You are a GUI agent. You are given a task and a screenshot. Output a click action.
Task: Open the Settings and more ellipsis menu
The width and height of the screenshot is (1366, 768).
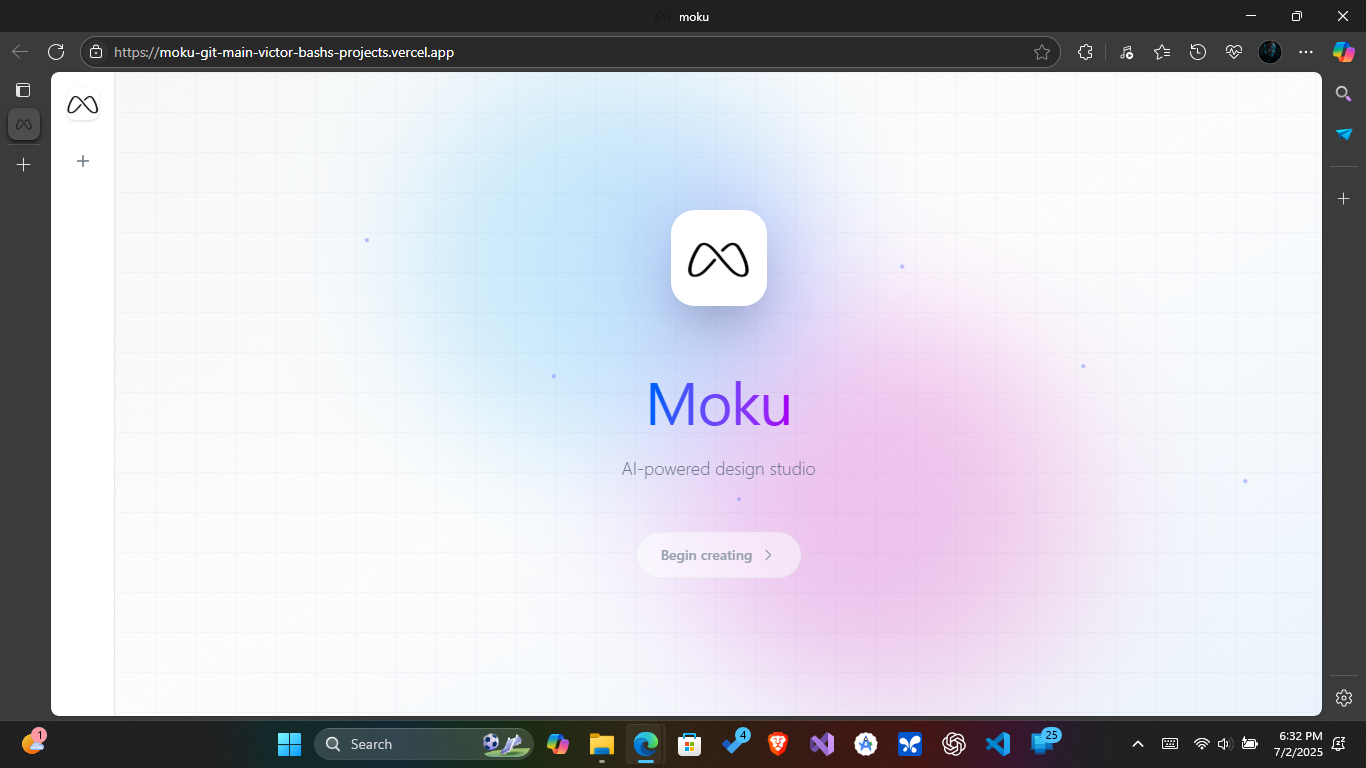[x=1306, y=52]
